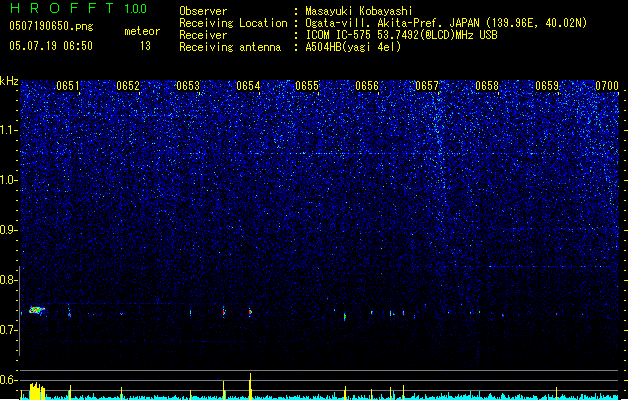Click the 1.0 kHz axis label
The image size is (629, 400).
(9, 180)
